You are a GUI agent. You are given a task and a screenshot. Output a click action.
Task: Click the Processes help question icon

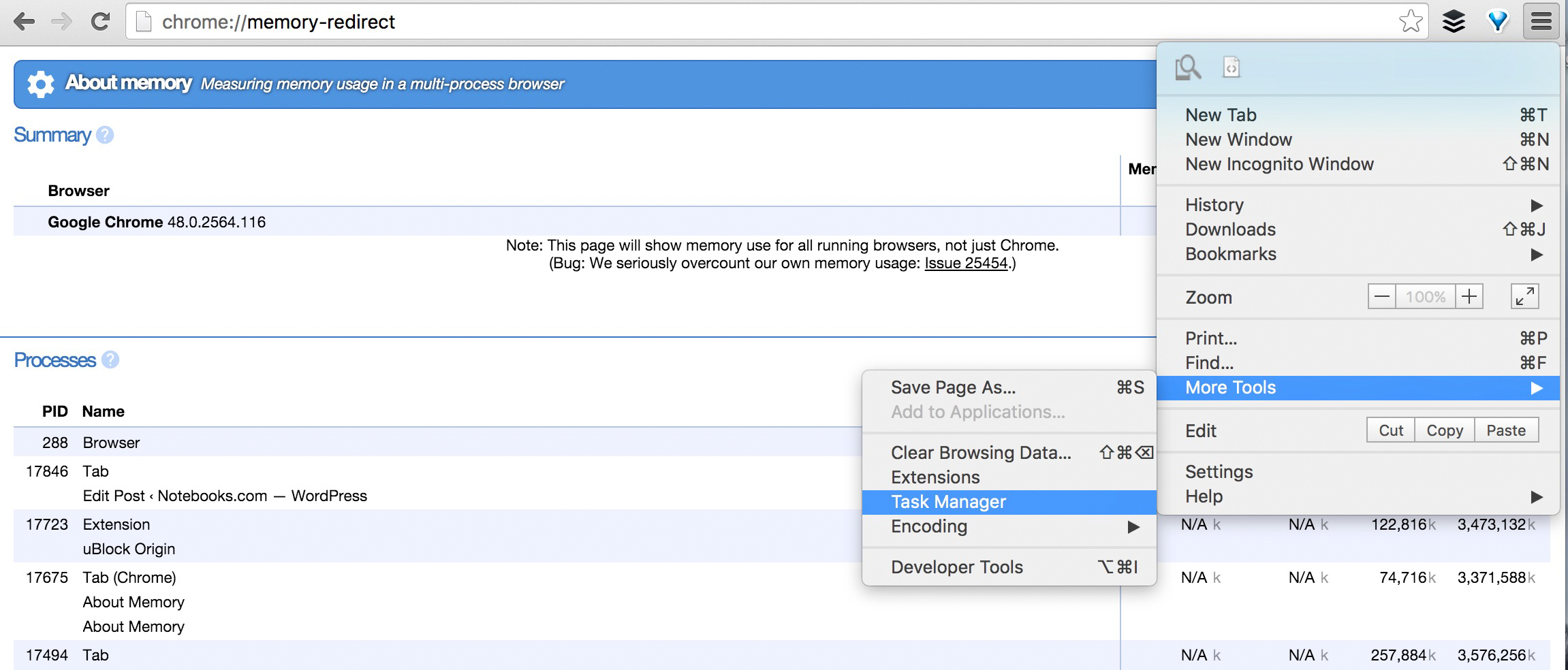click(110, 360)
